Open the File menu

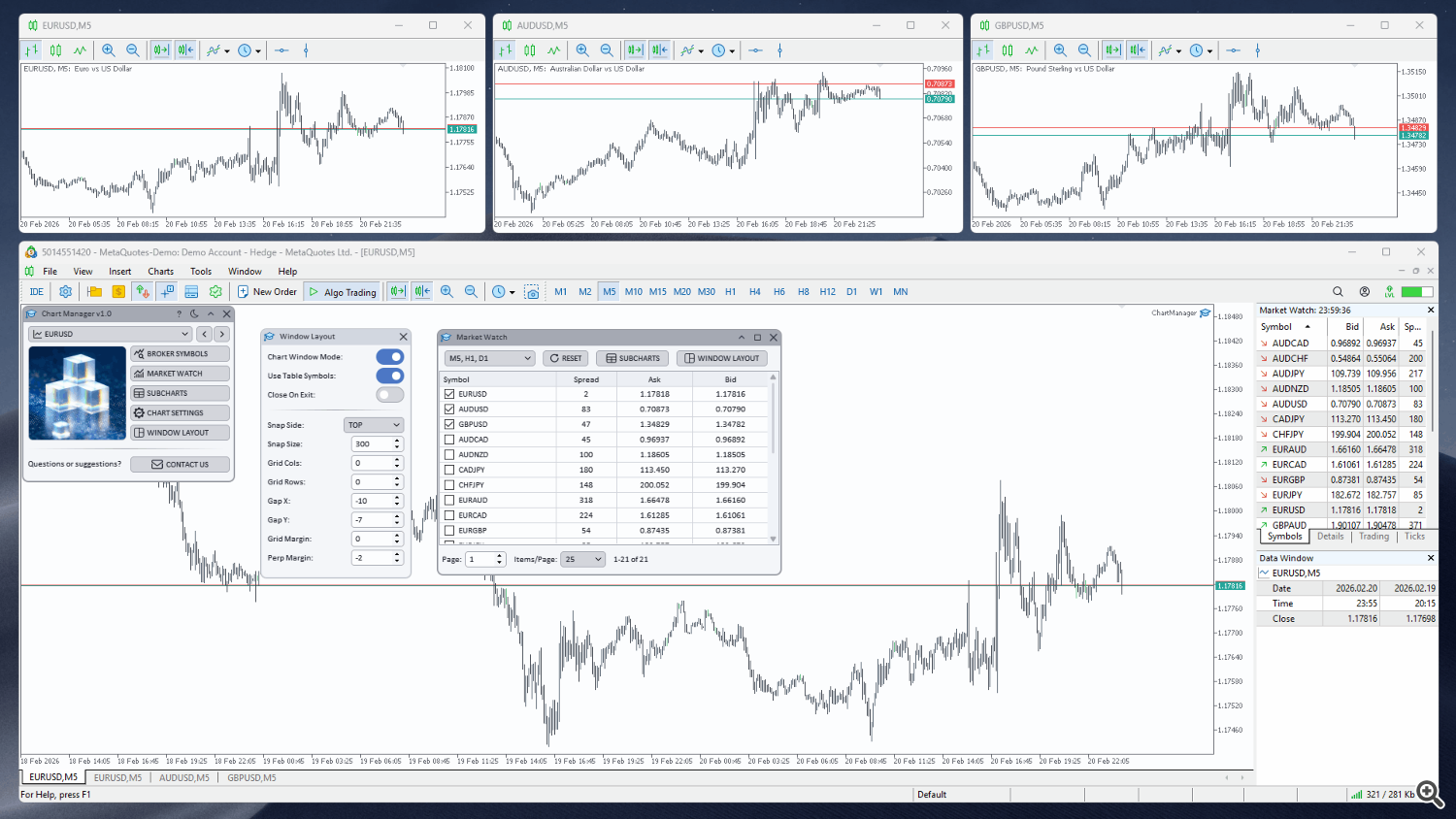click(50, 272)
